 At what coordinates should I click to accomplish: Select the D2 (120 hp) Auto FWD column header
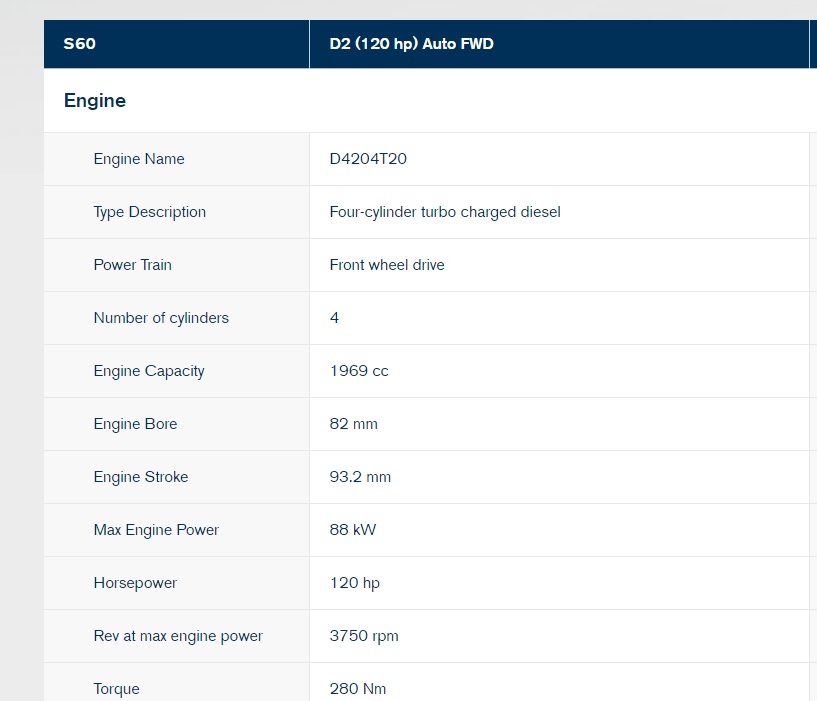pos(559,44)
